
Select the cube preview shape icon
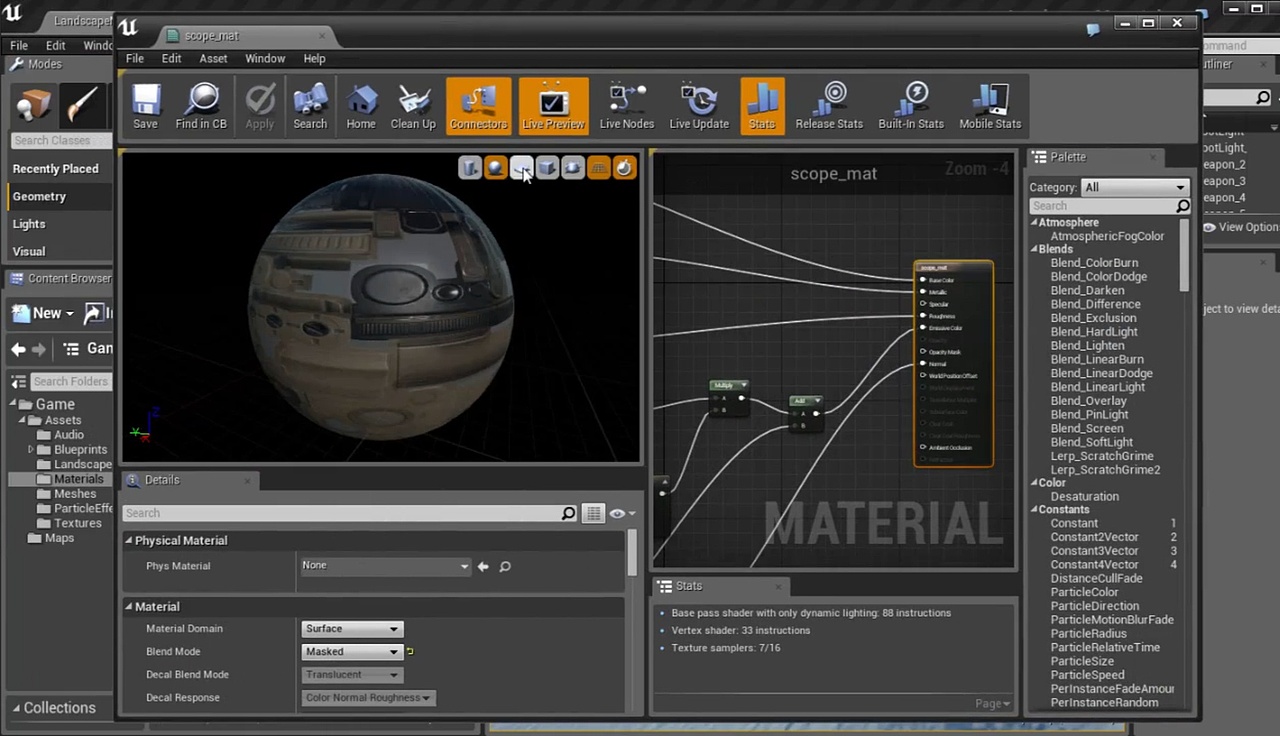[x=547, y=168]
